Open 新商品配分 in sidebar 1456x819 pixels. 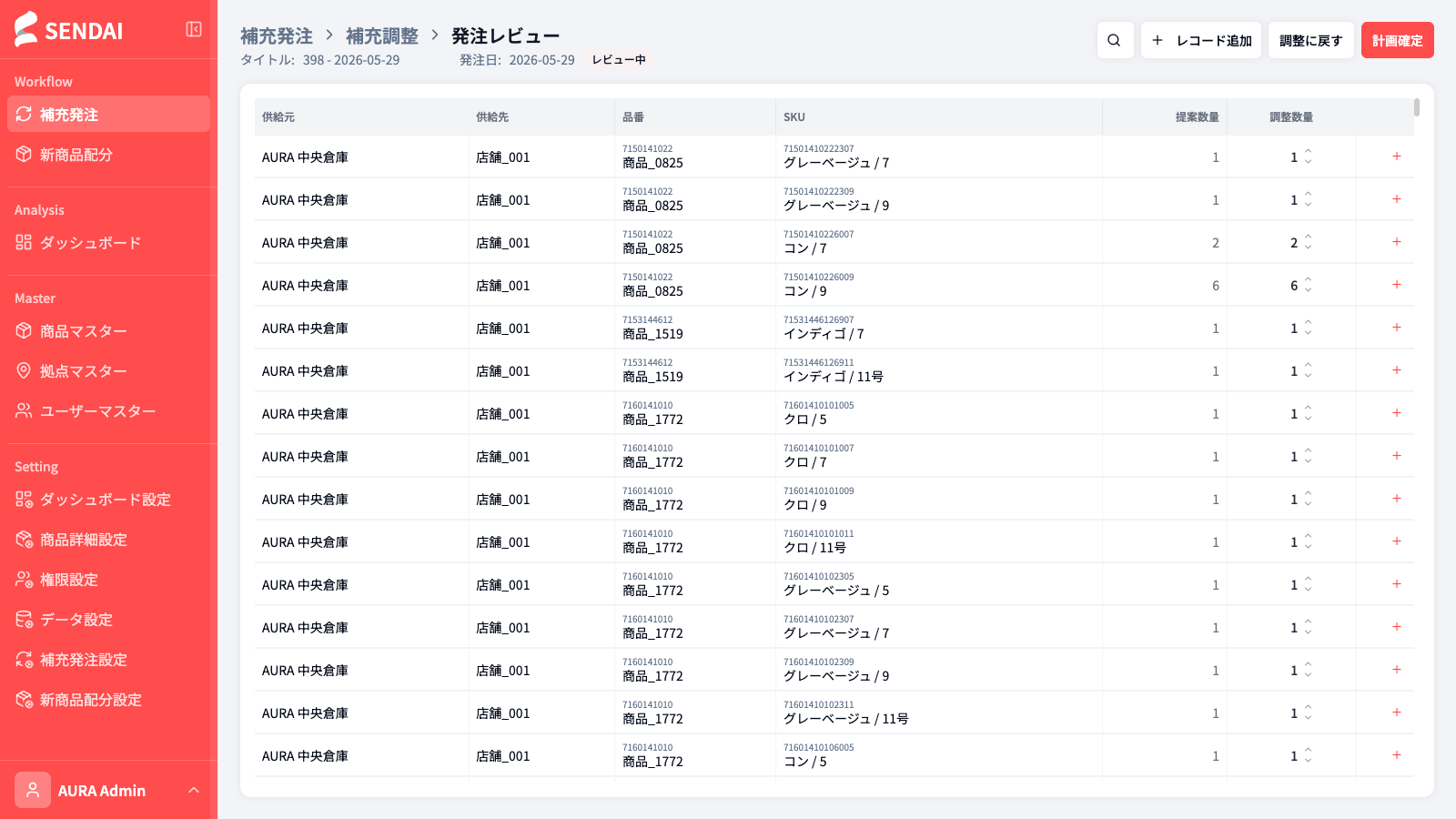coord(108,154)
